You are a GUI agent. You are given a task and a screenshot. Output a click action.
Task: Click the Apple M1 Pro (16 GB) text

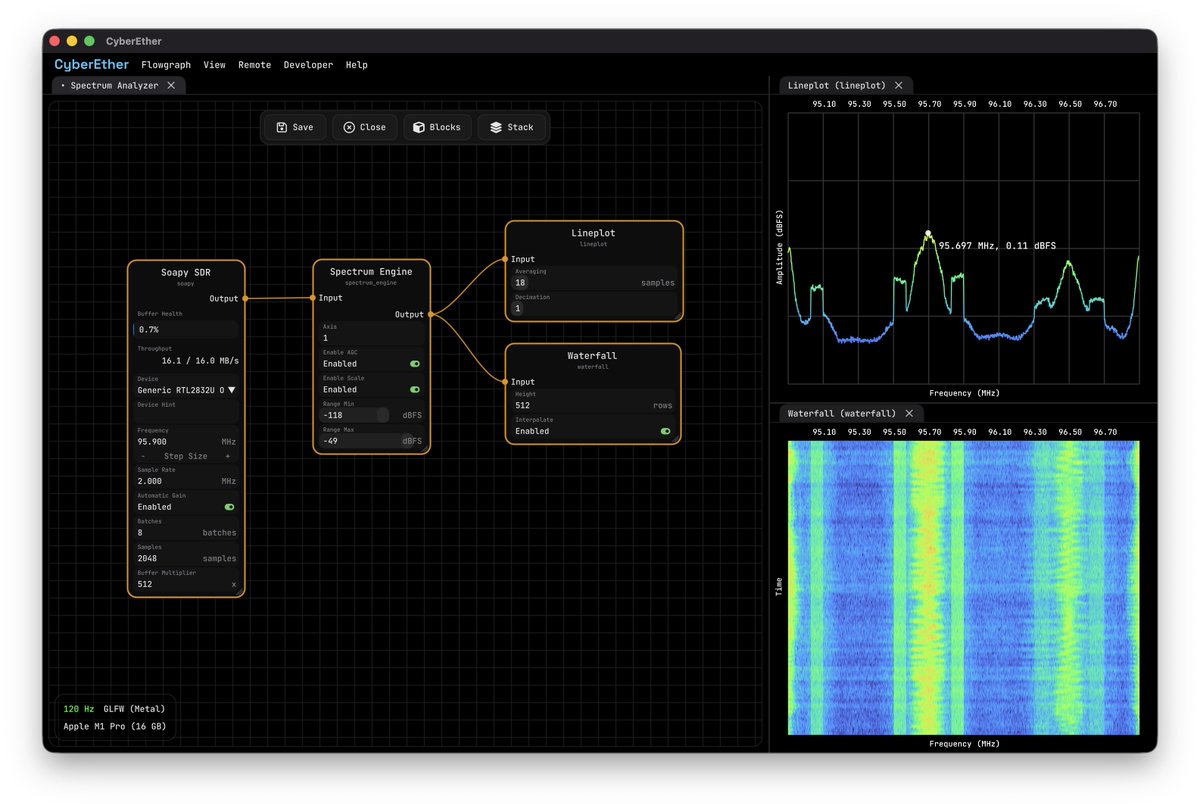[x=115, y=727]
